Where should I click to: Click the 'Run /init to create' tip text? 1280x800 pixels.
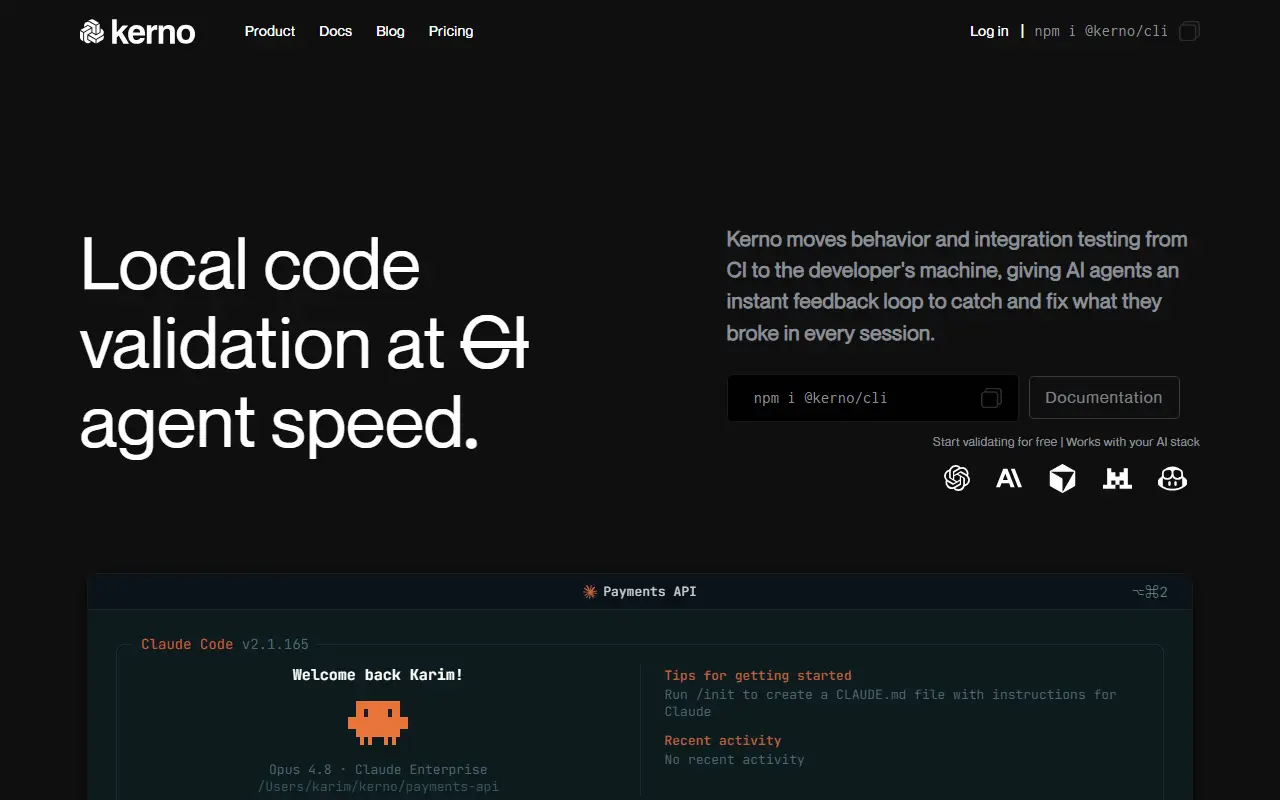pyautogui.click(x=891, y=702)
